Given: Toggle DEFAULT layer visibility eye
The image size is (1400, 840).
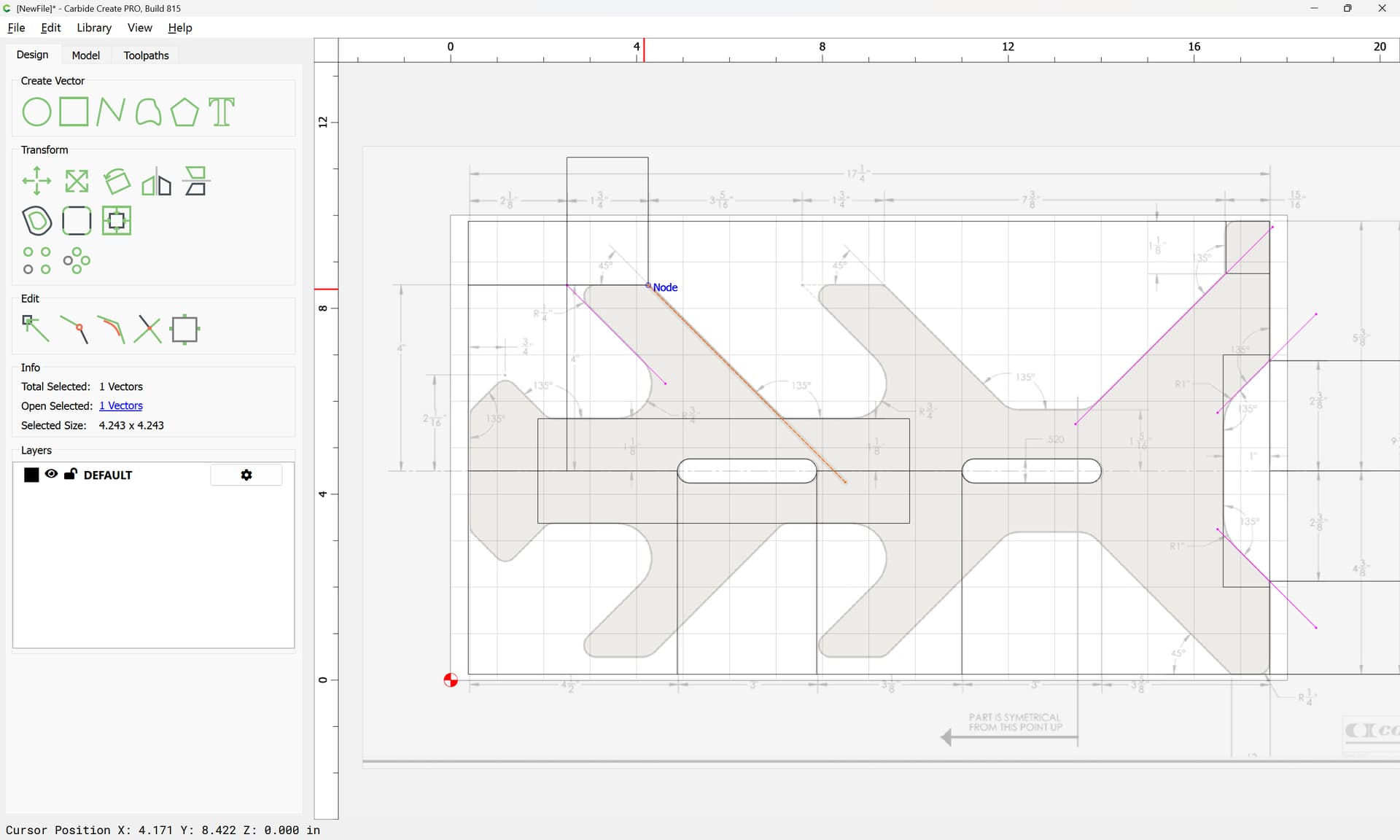Looking at the screenshot, I should click(51, 474).
